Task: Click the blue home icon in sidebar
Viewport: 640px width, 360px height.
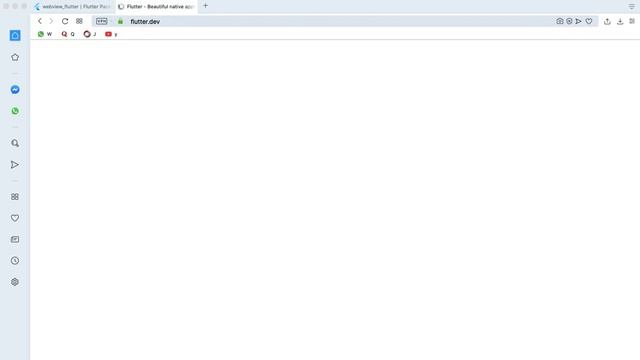Action: click(15, 36)
